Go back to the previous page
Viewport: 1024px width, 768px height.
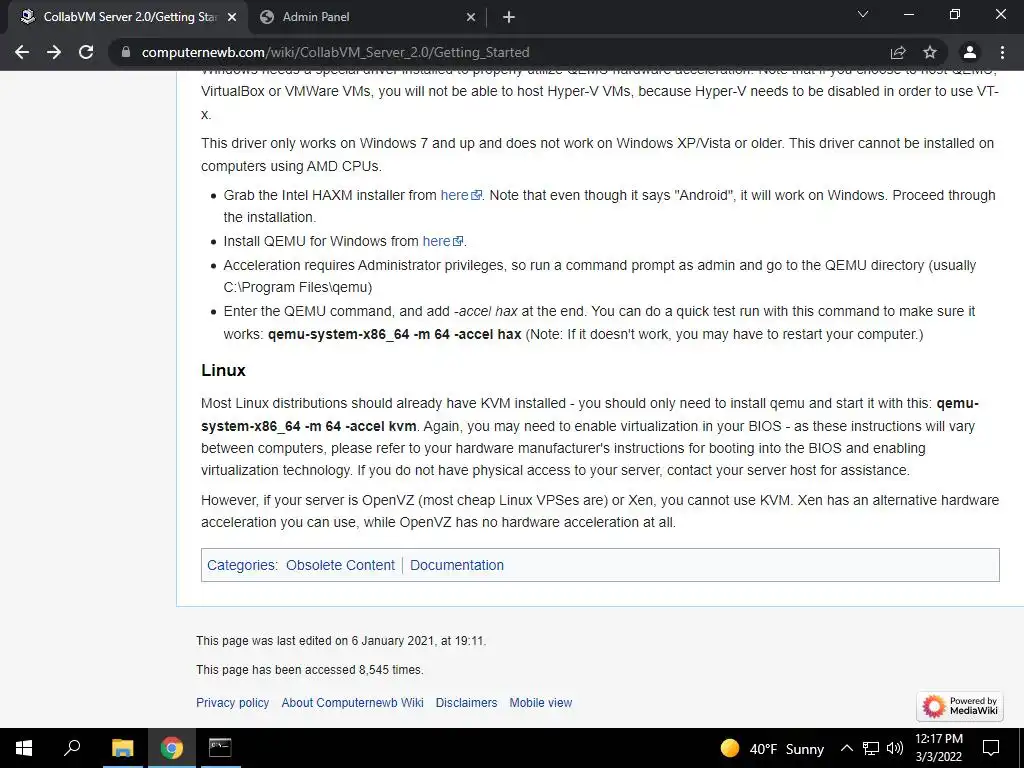coord(22,52)
